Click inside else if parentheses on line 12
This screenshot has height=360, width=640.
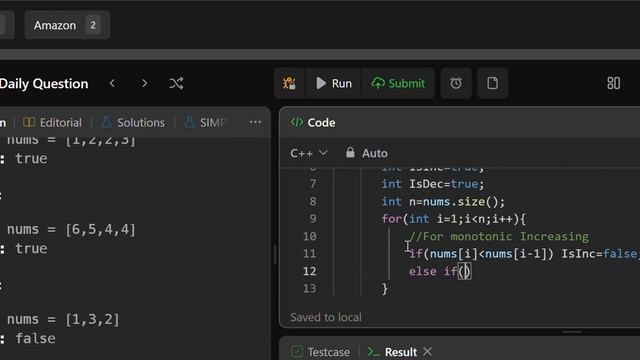pyautogui.click(x=464, y=271)
